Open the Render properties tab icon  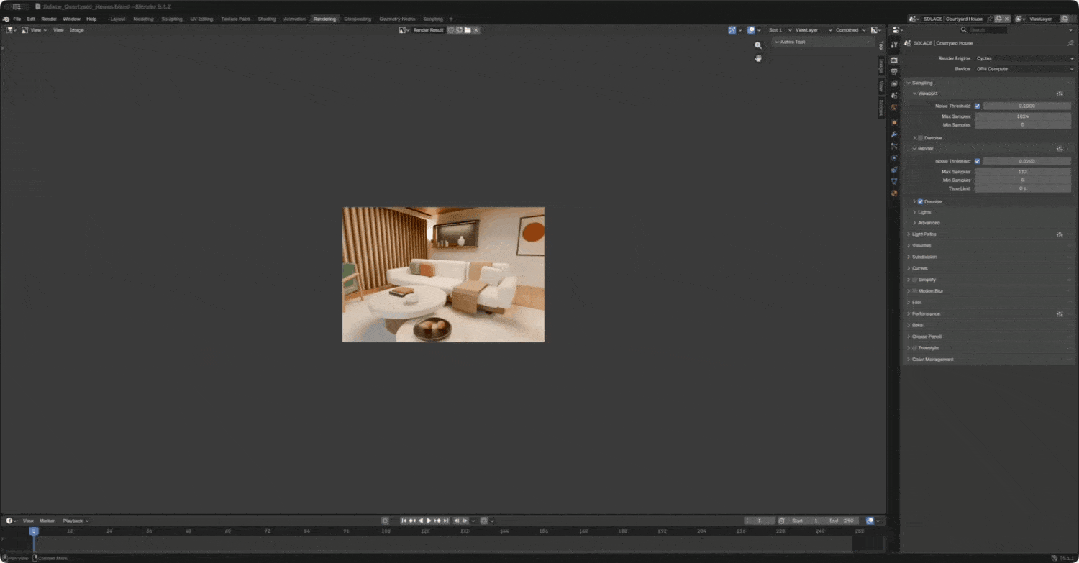[894, 60]
